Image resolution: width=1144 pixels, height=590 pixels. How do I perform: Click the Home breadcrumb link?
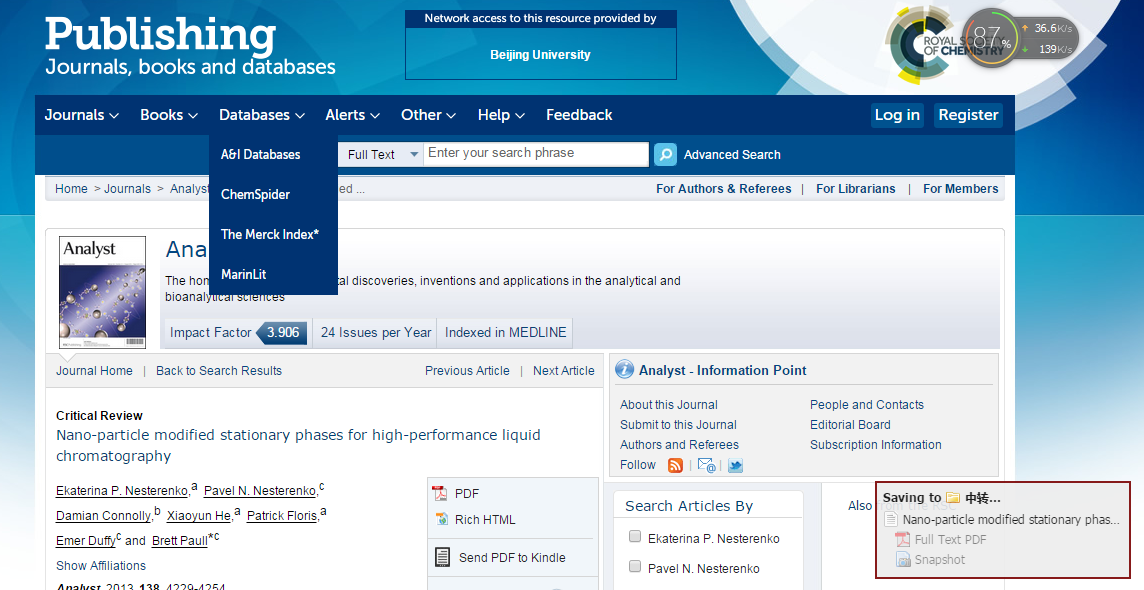(x=71, y=189)
